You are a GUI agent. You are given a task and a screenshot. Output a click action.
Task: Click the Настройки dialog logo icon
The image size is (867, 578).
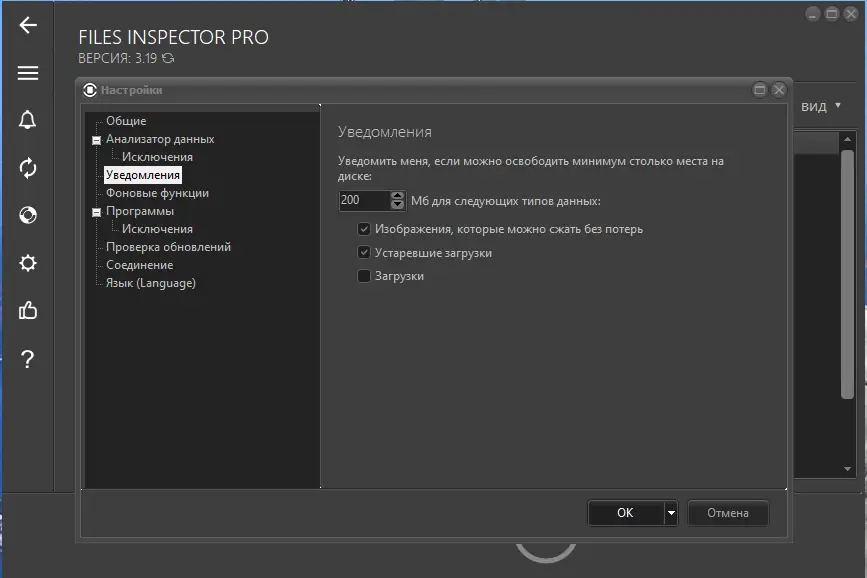coord(90,90)
